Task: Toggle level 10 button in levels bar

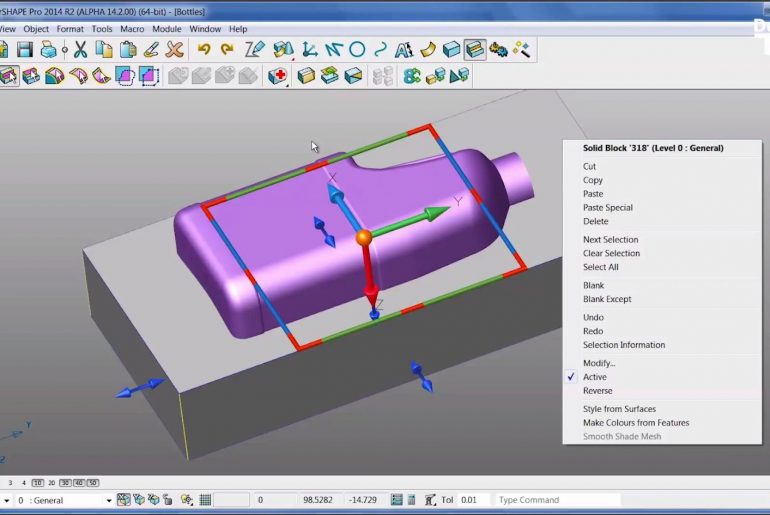Action: point(37,483)
